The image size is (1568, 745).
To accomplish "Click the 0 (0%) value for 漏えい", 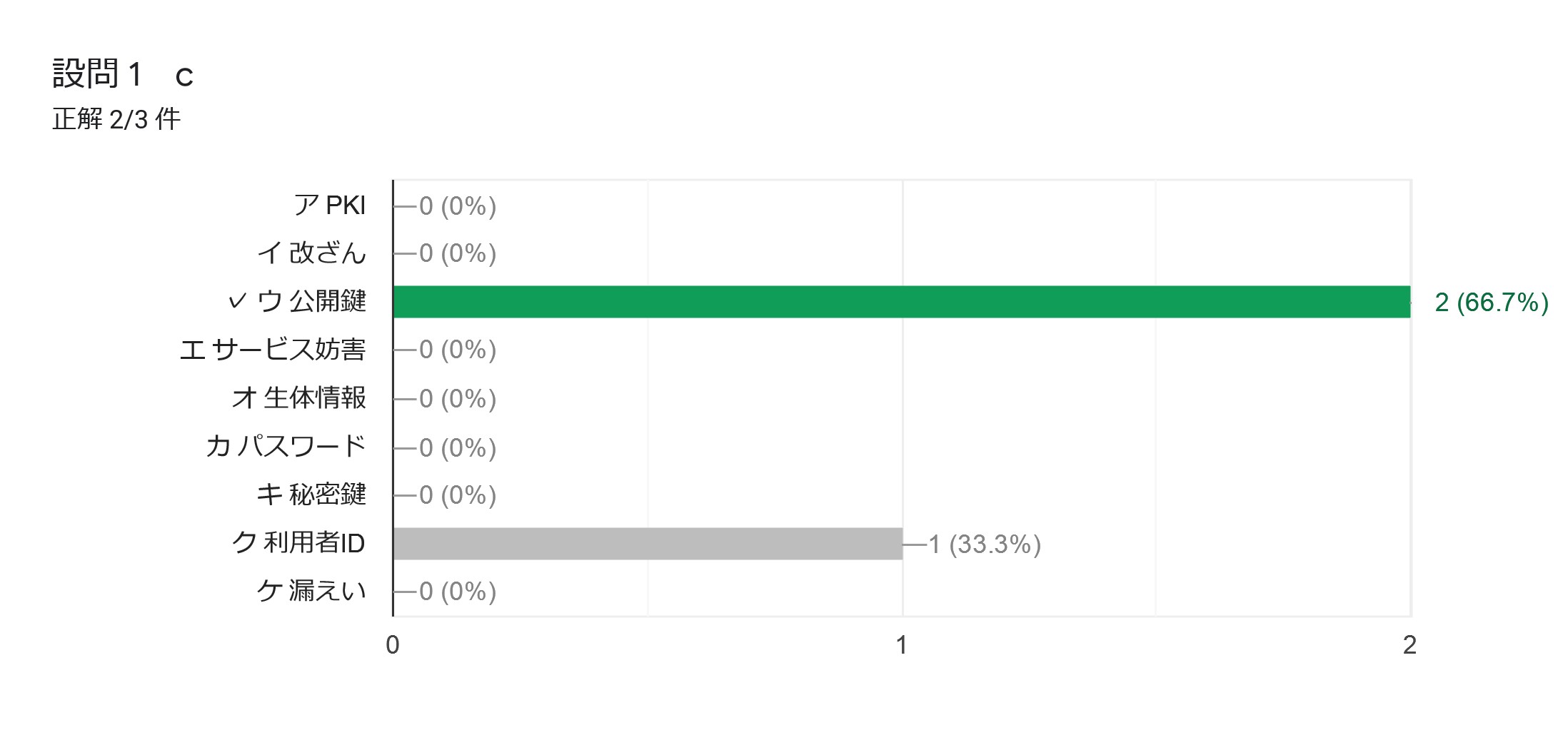I will pyautogui.click(x=458, y=592).
